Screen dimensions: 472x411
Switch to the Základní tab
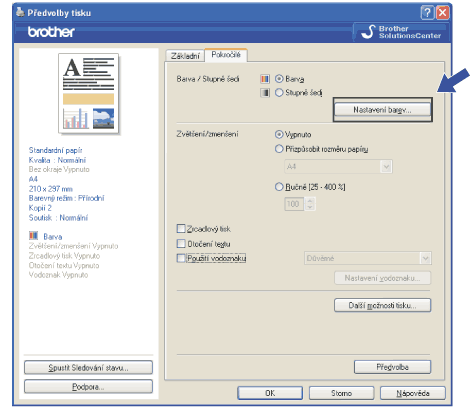(185, 56)
